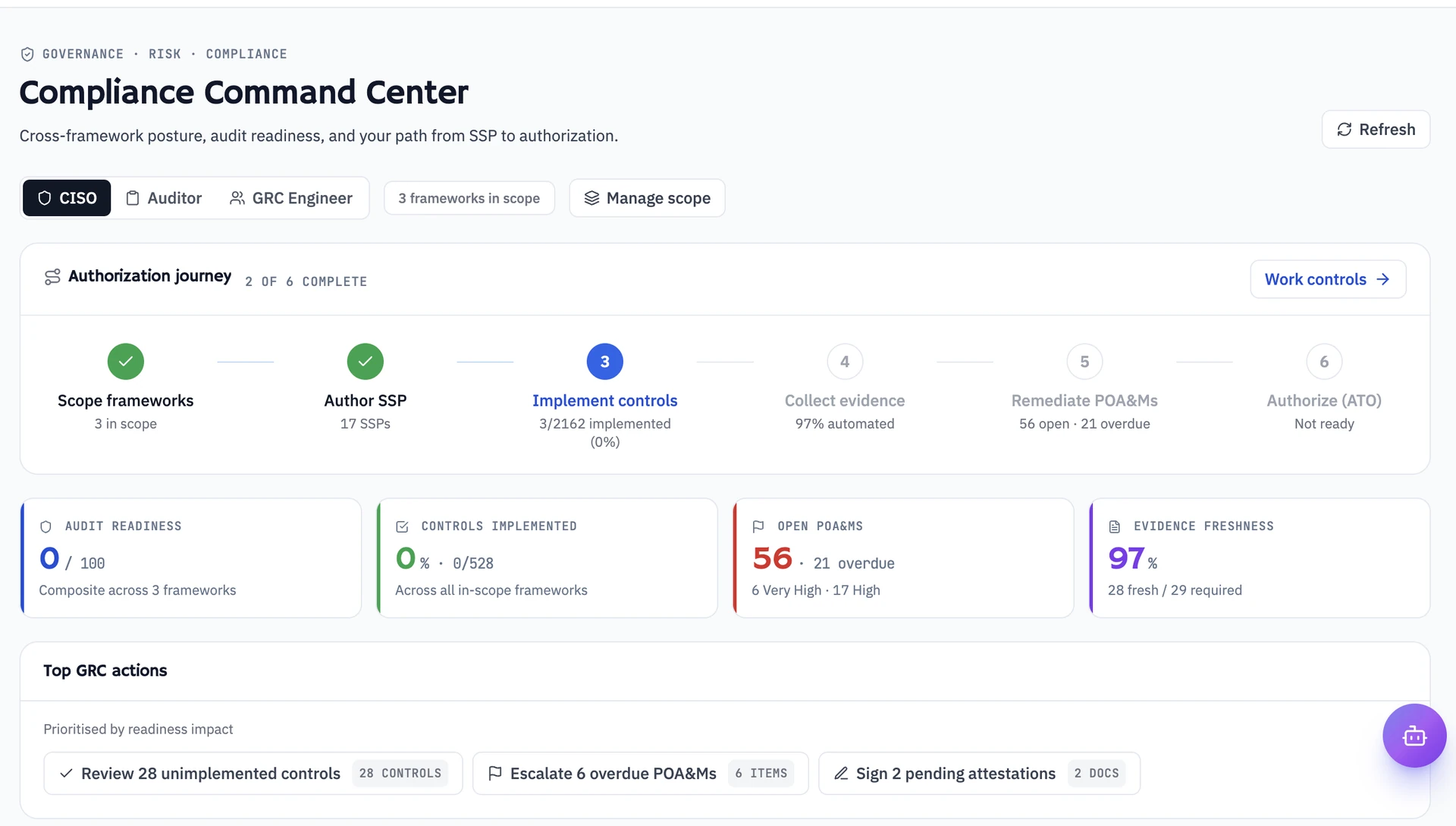
Task: Click the 28 CONTROLS badge
Action: point(400,774)
